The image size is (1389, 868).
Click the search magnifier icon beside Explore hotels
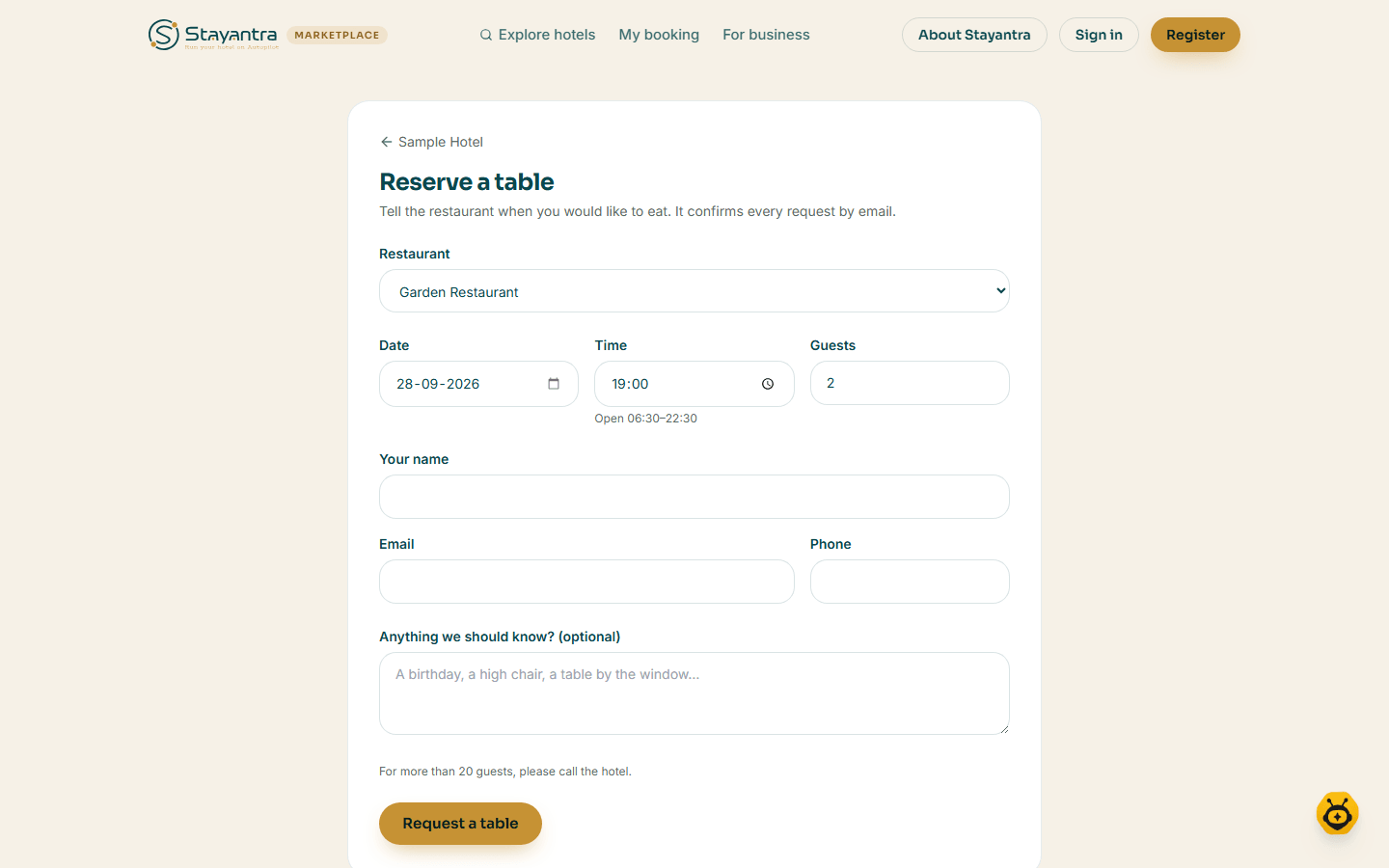point(486,35)
